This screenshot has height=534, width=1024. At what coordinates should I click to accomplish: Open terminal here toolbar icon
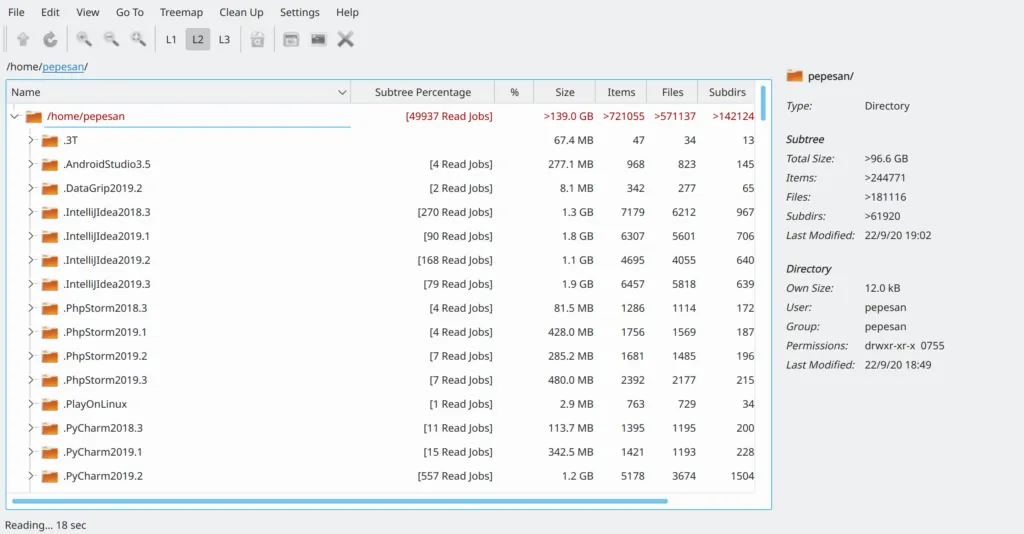point(318,40)
